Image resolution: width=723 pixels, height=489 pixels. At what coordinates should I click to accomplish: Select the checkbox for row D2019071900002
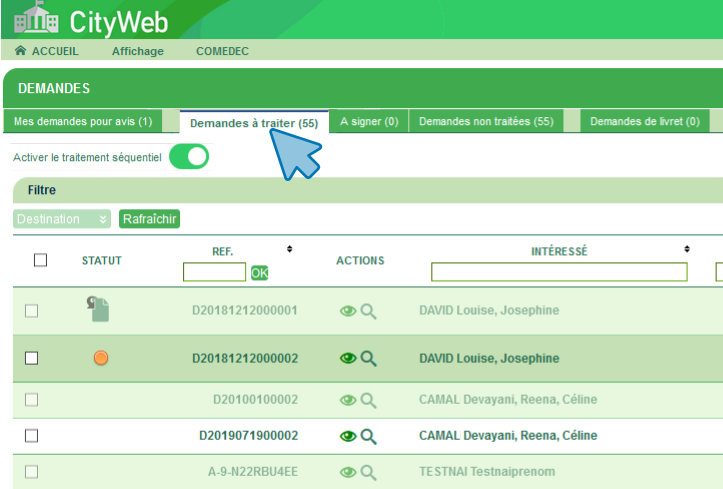[x=31, y=436]
